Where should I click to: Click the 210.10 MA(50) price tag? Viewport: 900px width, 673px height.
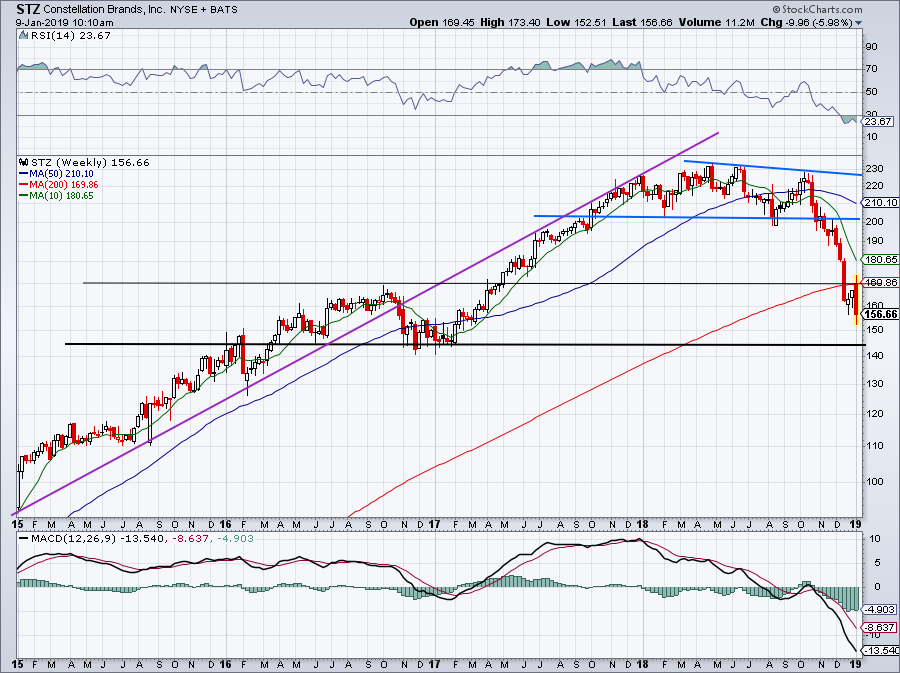[x=880, y=203]
